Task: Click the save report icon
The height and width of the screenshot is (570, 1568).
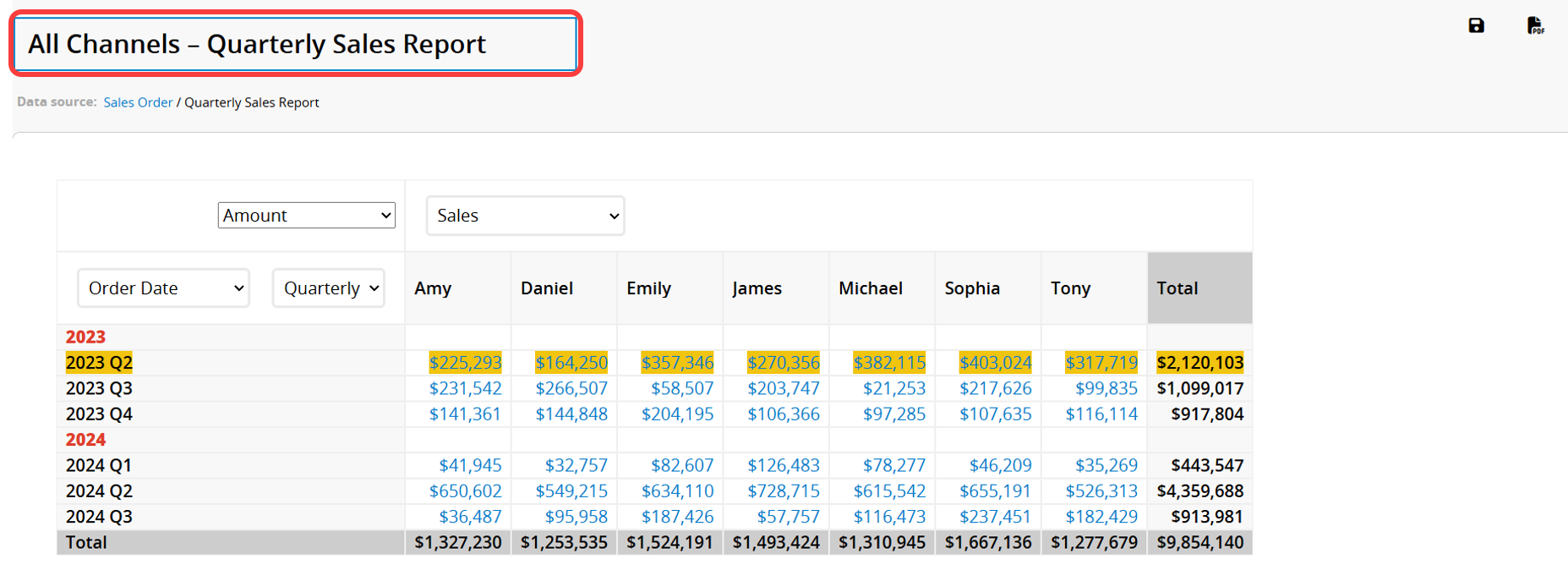Action: [x=1476, y=25]
